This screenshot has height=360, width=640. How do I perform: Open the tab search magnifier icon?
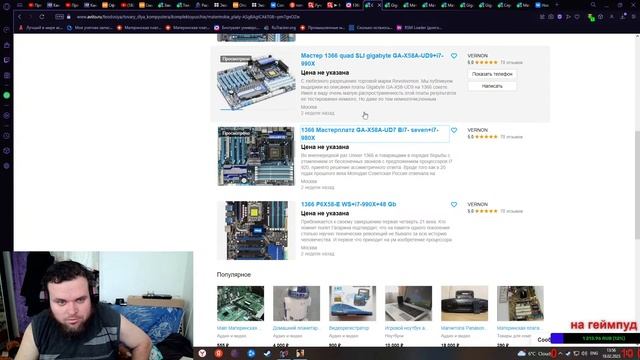[593, 5]
